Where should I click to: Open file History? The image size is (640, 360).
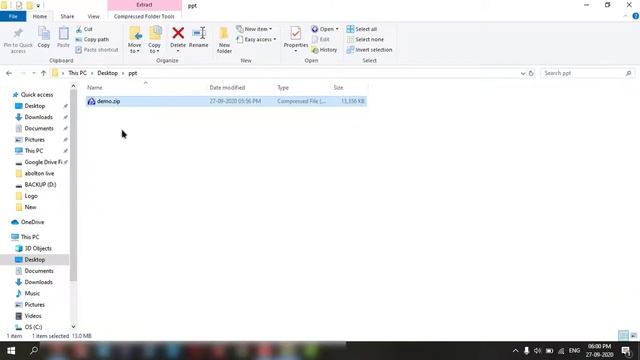(x=324, y=50)
